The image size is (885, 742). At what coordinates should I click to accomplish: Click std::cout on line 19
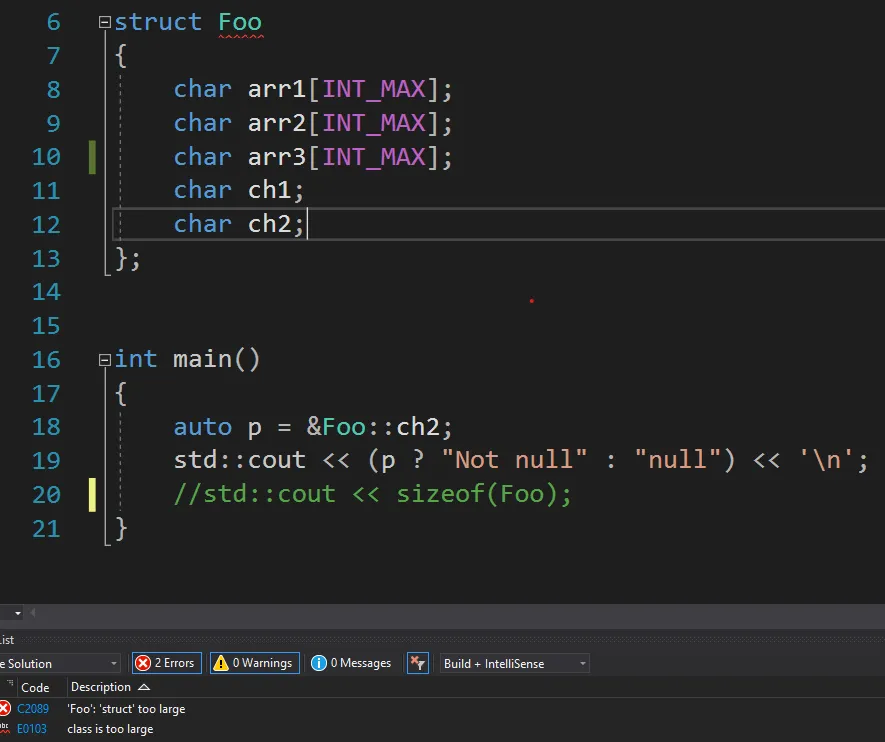click(239, 460)
